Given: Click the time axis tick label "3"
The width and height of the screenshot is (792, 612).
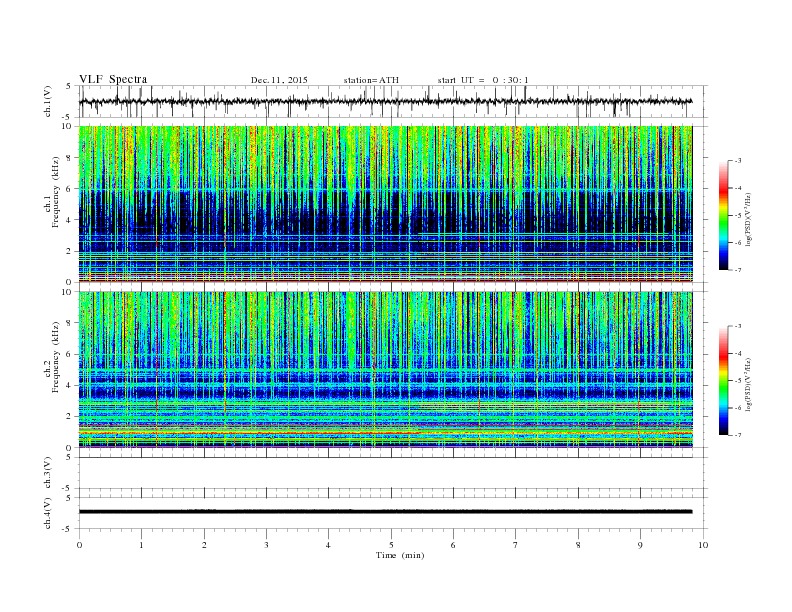Looking at the screenshot, I should coord(266,545).
